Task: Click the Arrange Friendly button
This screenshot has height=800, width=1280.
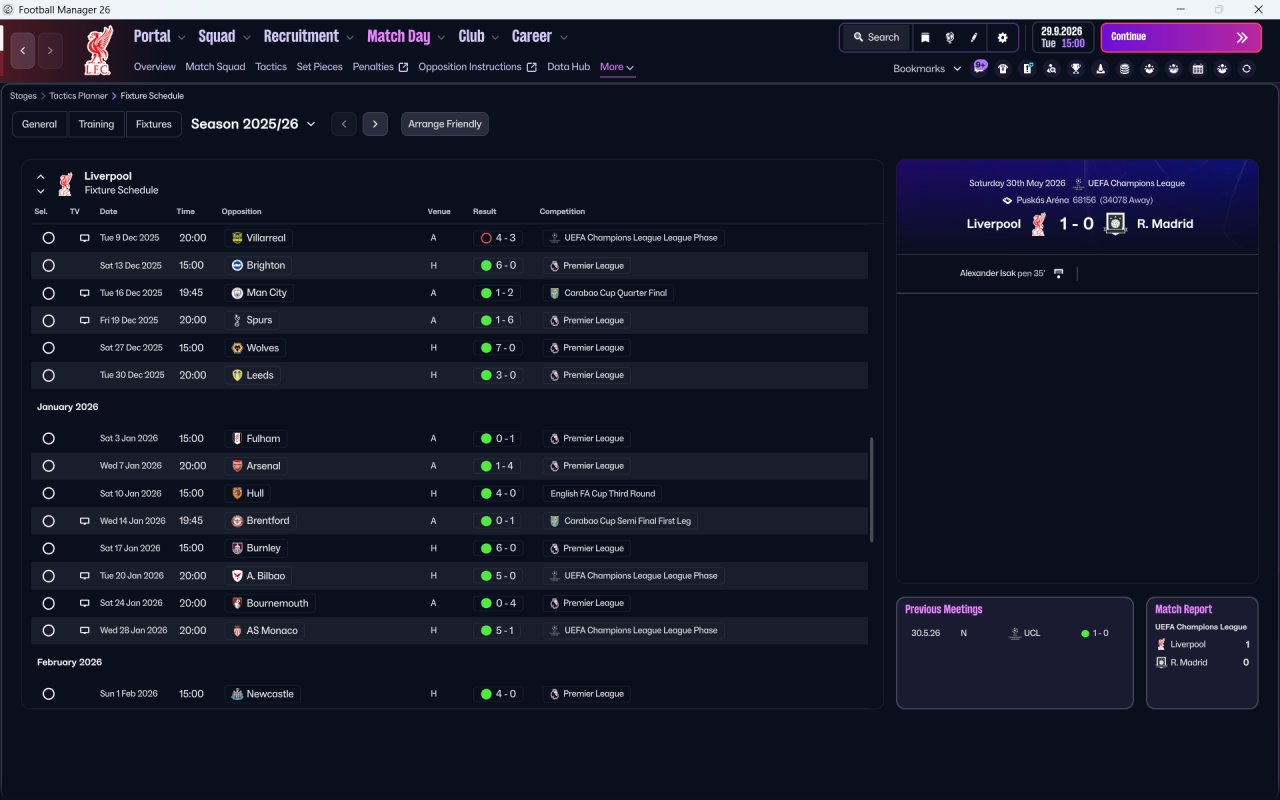Action: point(445,124)
